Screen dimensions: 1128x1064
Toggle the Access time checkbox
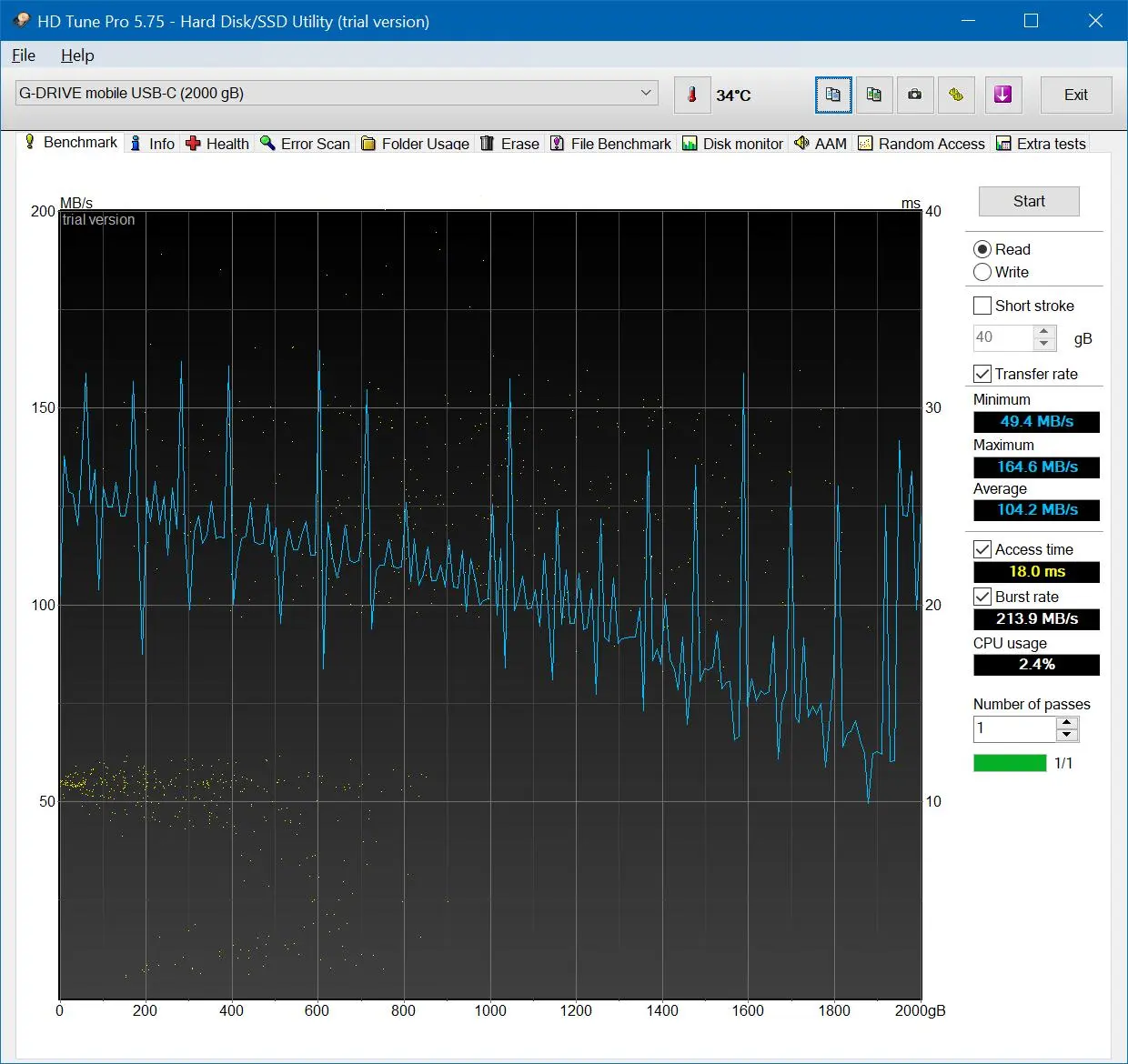point(982,549)
